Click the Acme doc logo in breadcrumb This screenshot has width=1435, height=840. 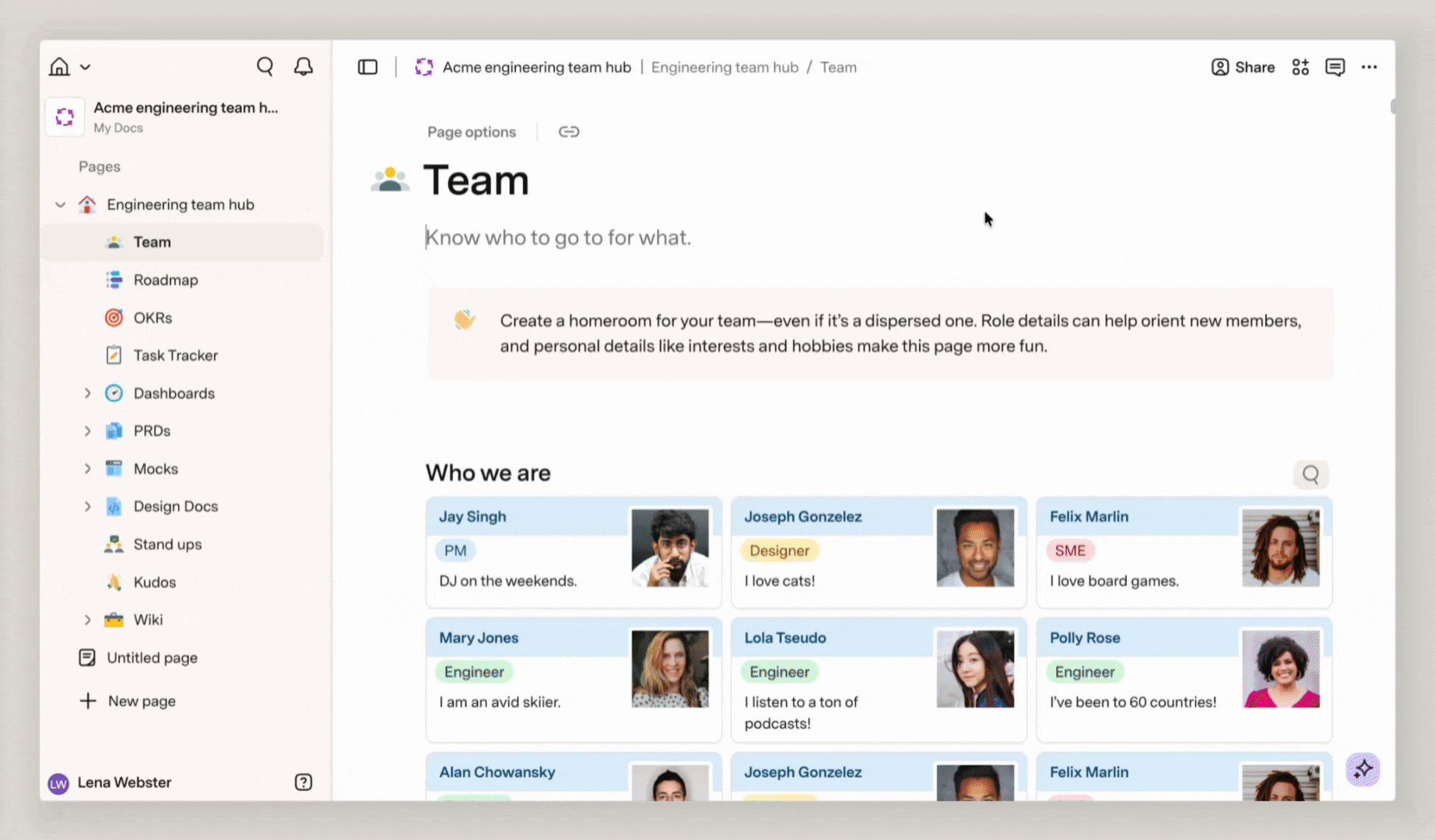tap(424, 68)
